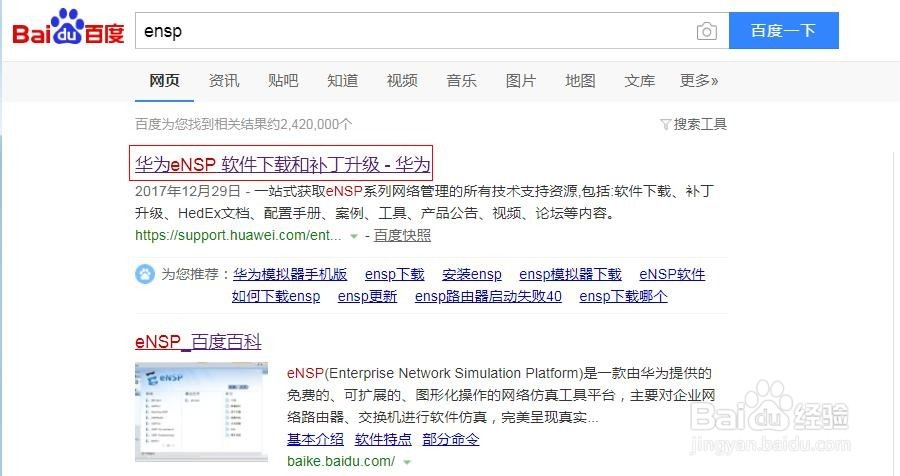Click the support.huawei.com URL
Image resolution: width=900 pixels, height=476 pixels.
point(238,235)
